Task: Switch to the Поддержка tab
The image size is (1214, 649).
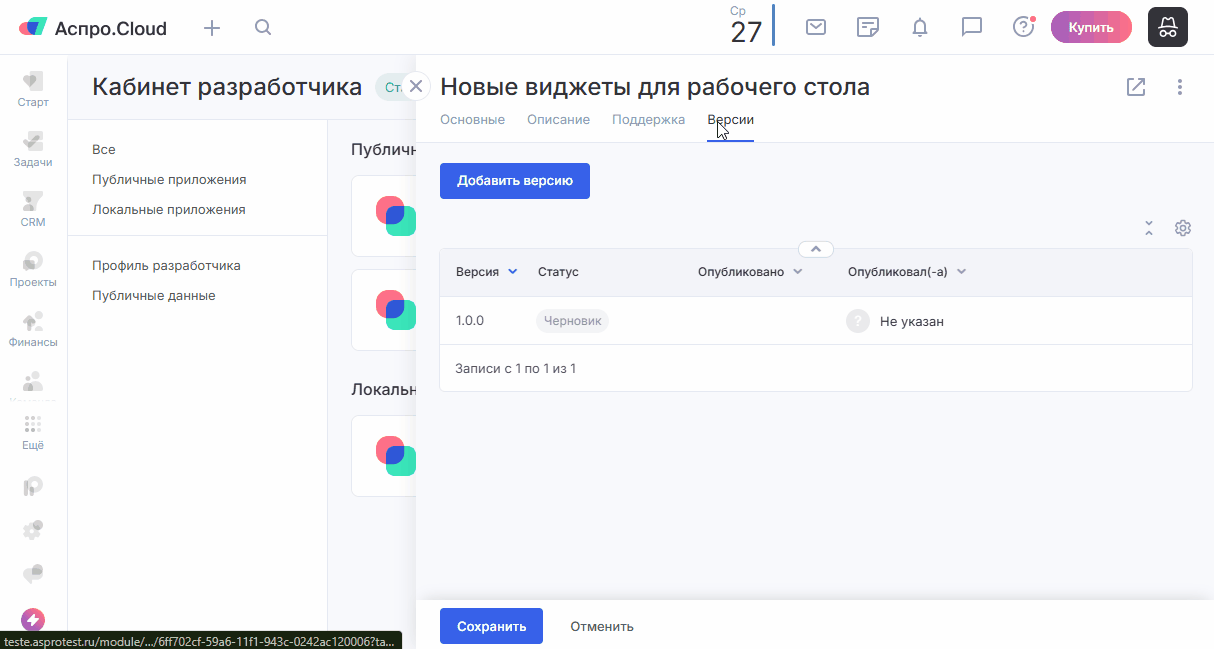Action: (x=648, y=120)
